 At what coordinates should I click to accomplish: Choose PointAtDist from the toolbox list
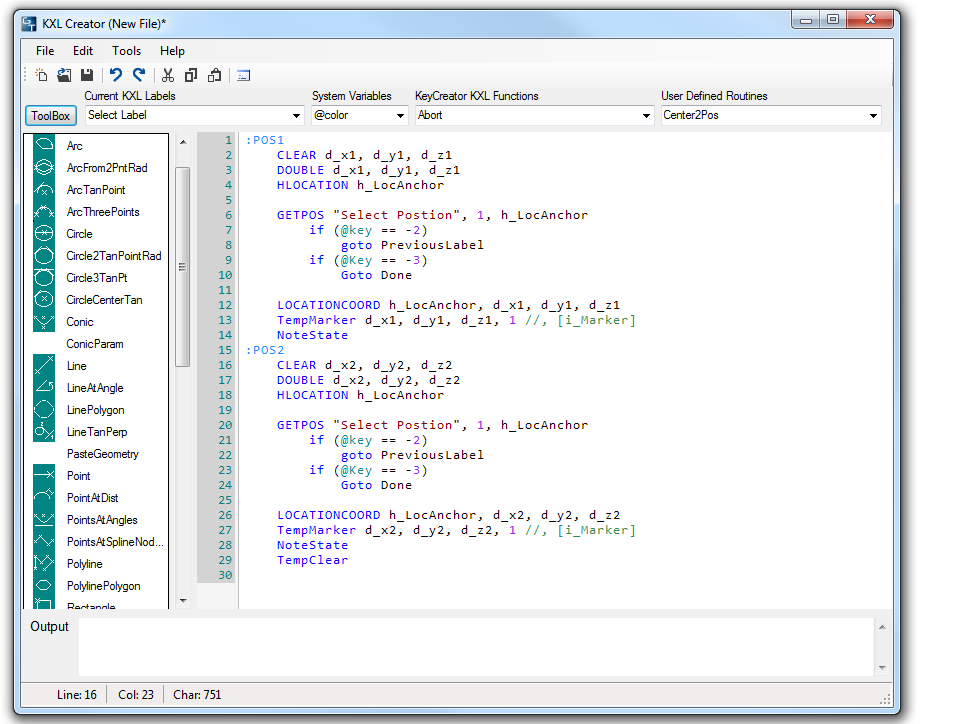[x=92, y=498]
